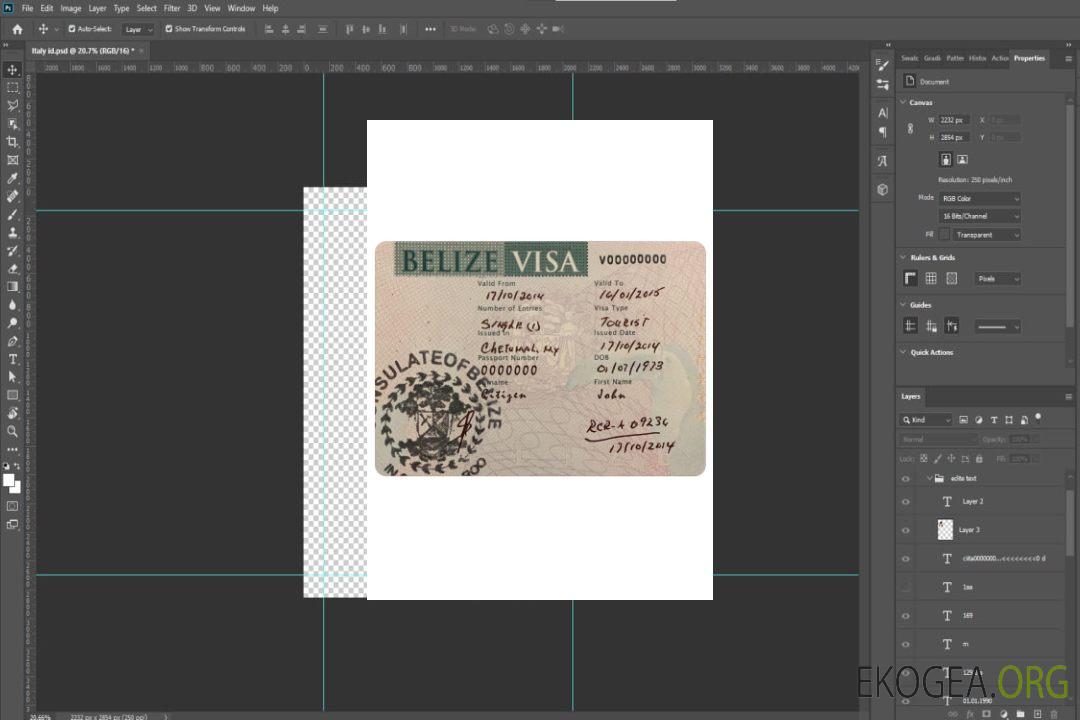Click the canvas width field

pos(954,120)
